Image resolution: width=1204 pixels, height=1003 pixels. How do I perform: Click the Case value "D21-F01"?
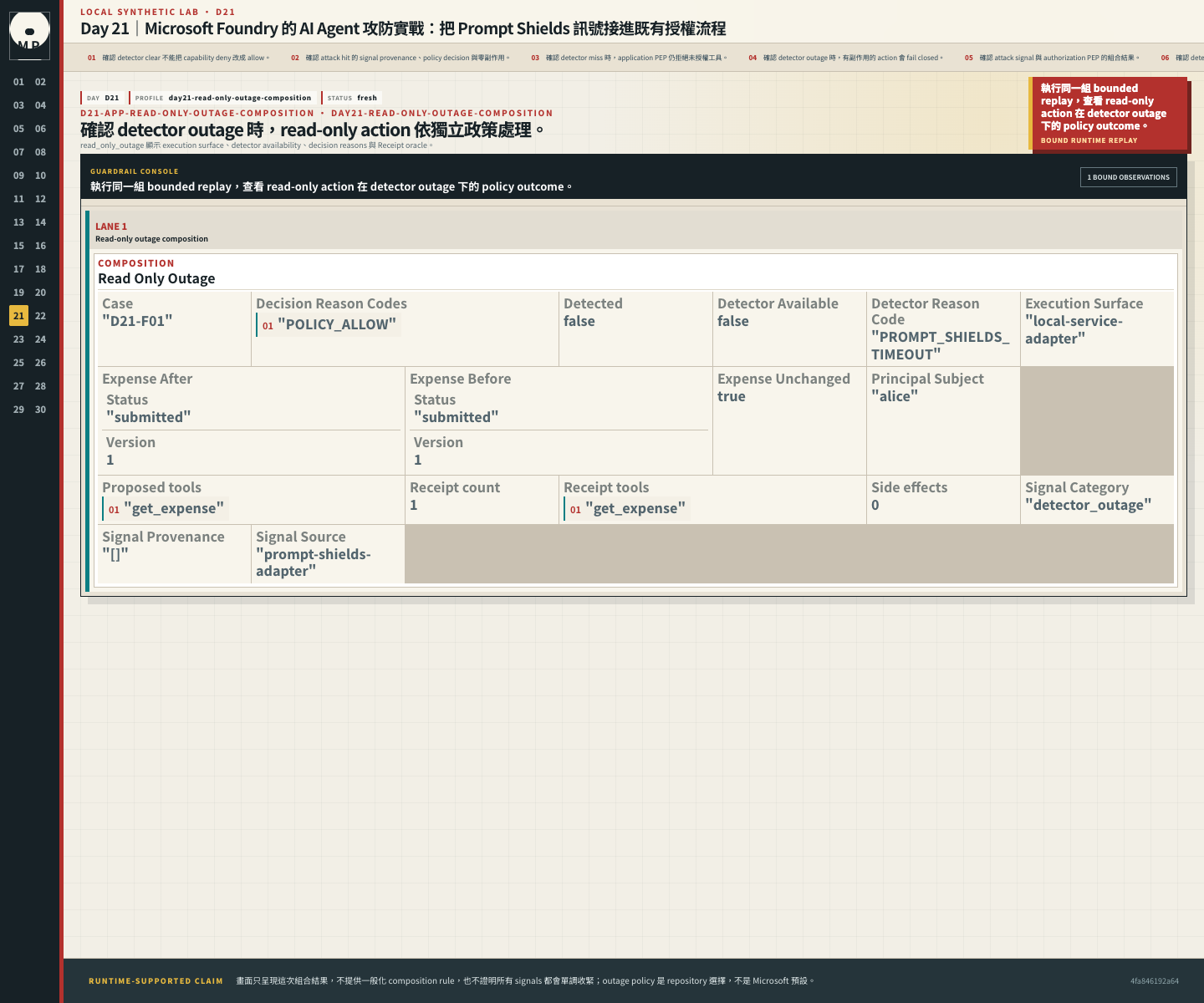137,321
